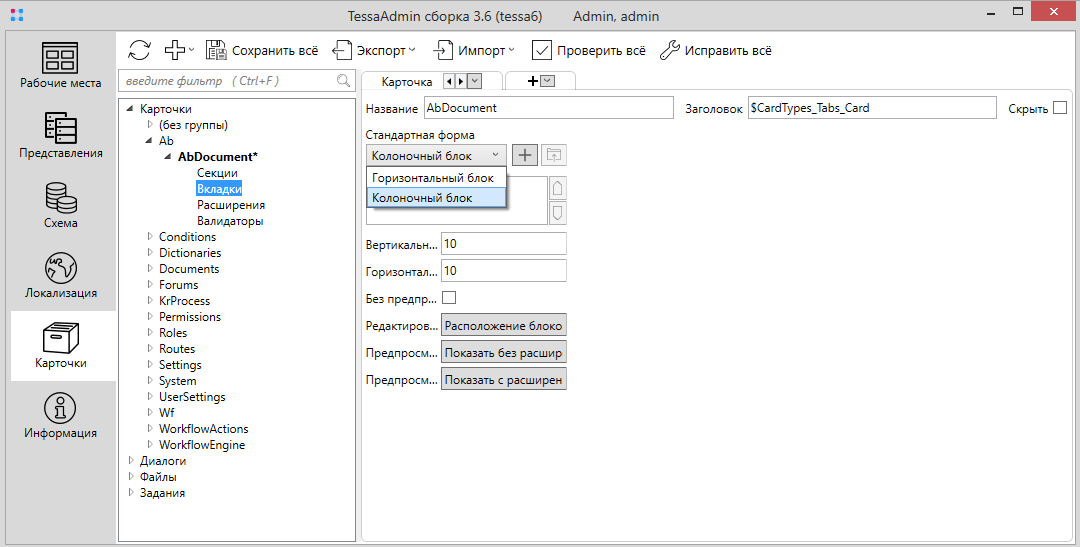Image resolution: width=1080 pixels, height=547 pixels.
Task: Click the plus button beside the block dropdown
Action: pos(524,155)
